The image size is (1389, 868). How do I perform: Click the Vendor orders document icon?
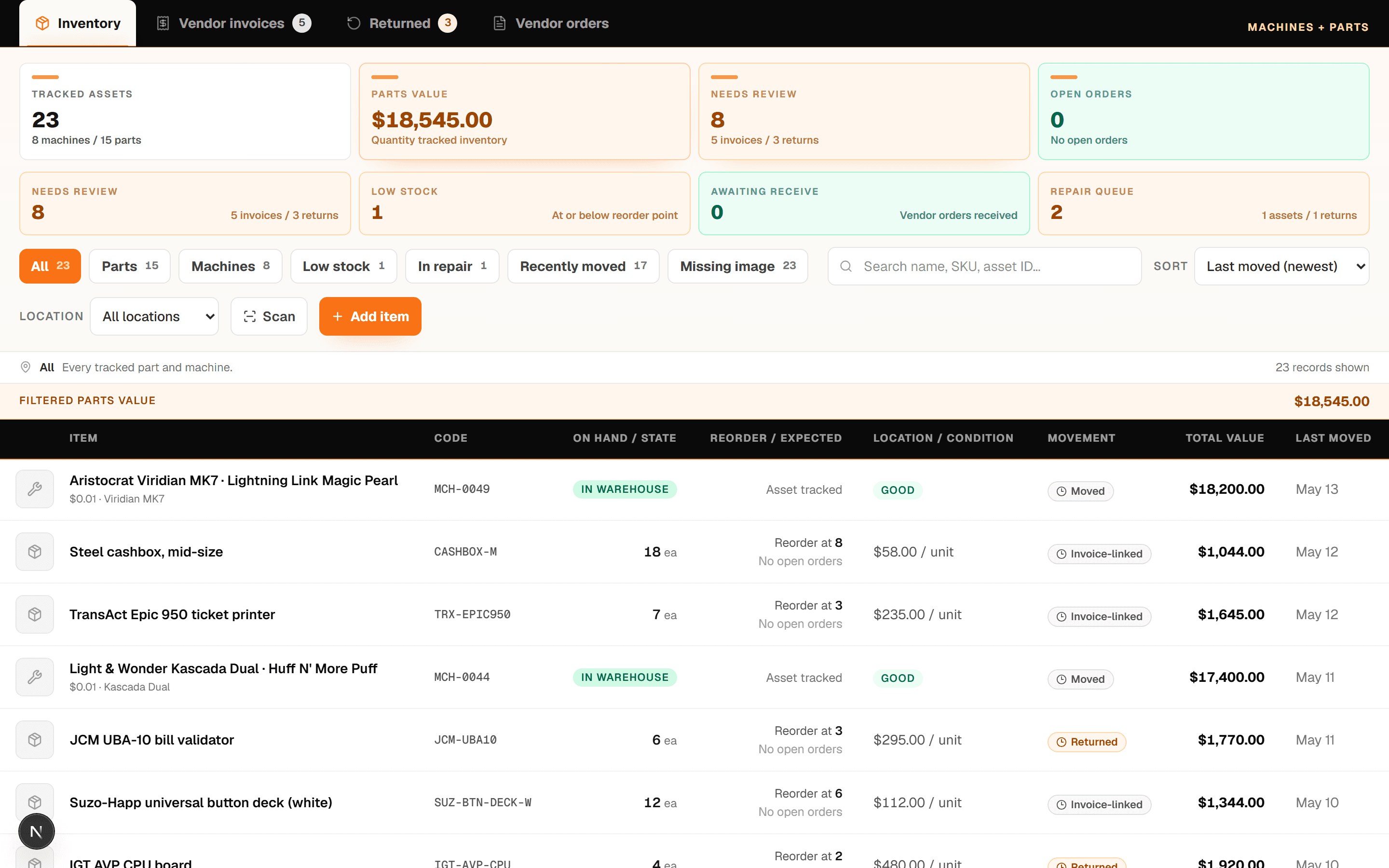click(500, 23)
